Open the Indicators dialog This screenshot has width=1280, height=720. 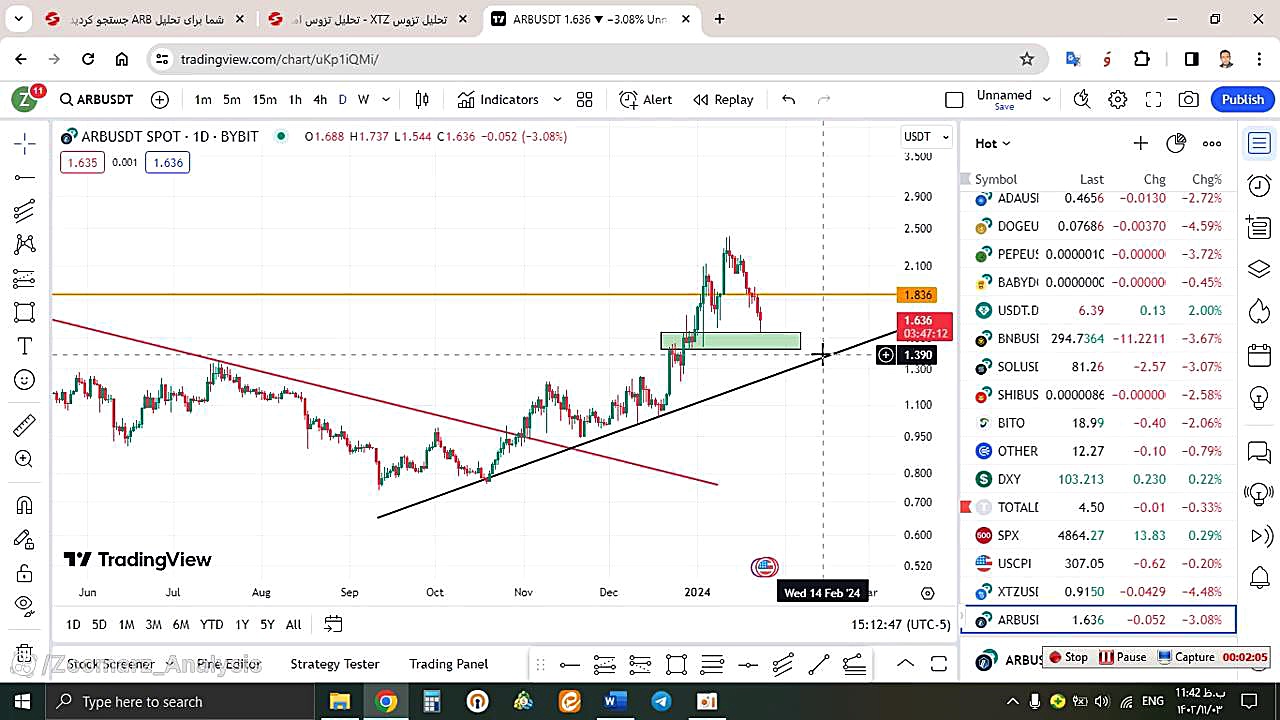[x=499, y=99]
